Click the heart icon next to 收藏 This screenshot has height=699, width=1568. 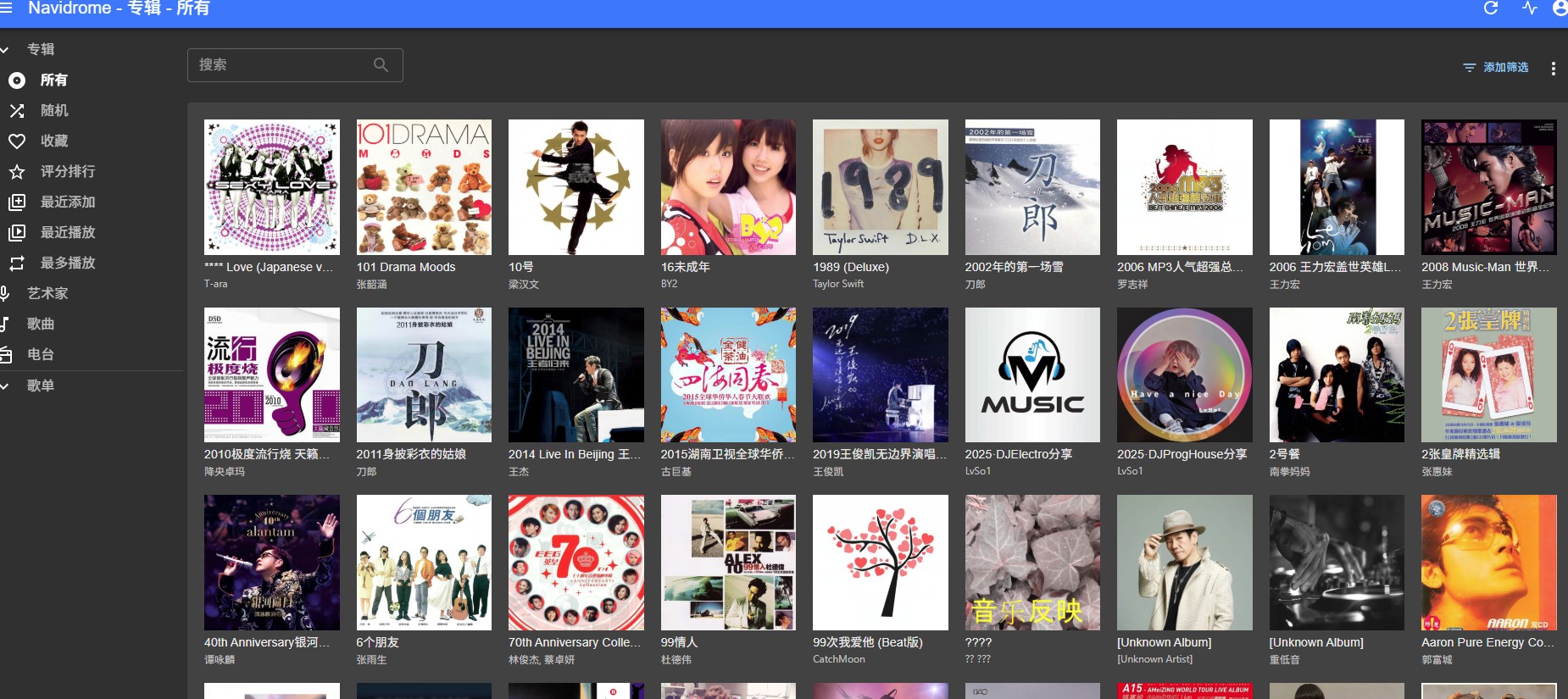(17, 141)
